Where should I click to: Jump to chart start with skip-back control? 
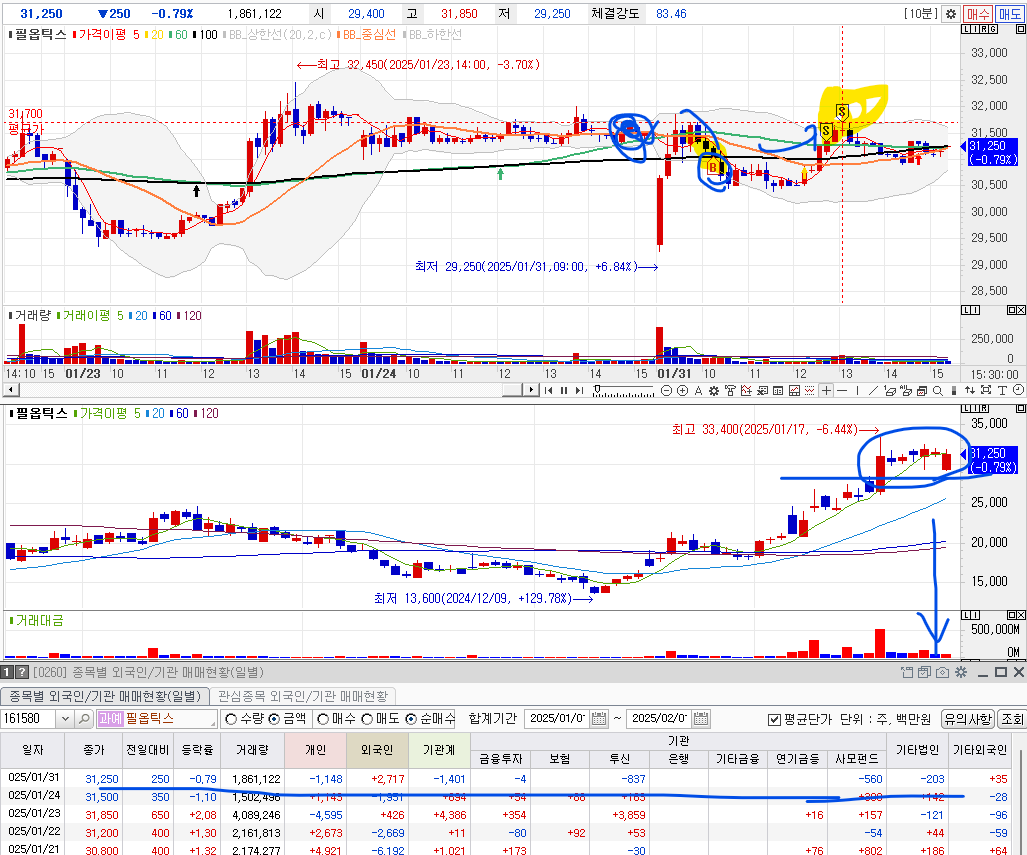pos(548,390)
